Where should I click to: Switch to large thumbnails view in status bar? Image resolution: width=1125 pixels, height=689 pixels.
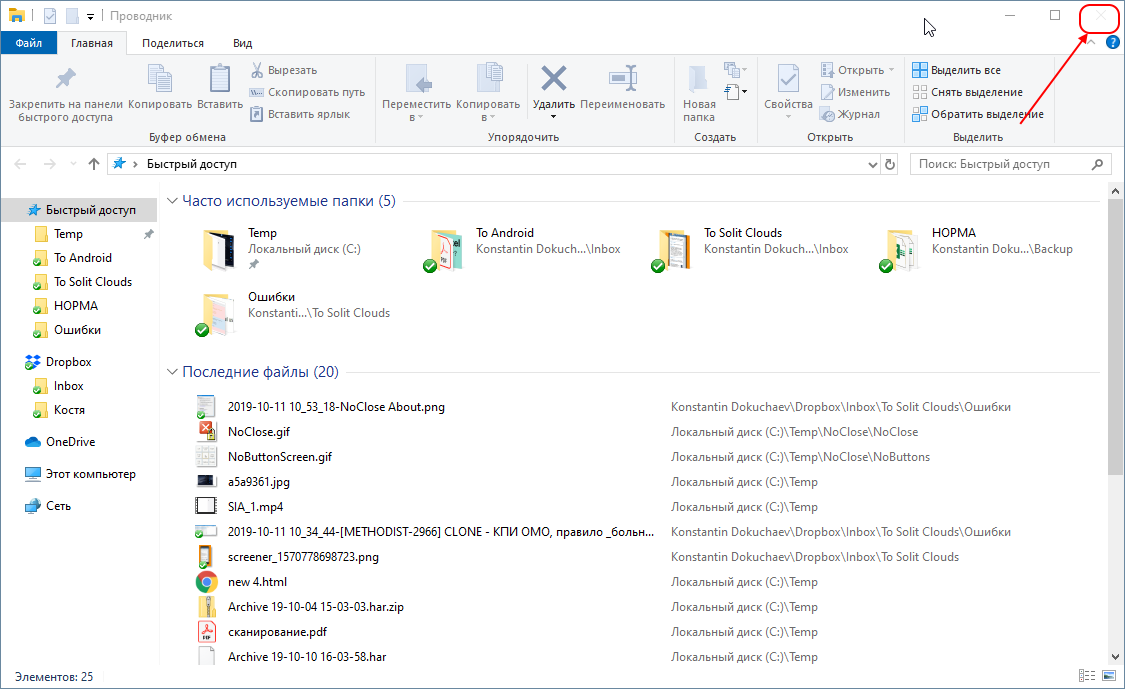(1107, 675)
